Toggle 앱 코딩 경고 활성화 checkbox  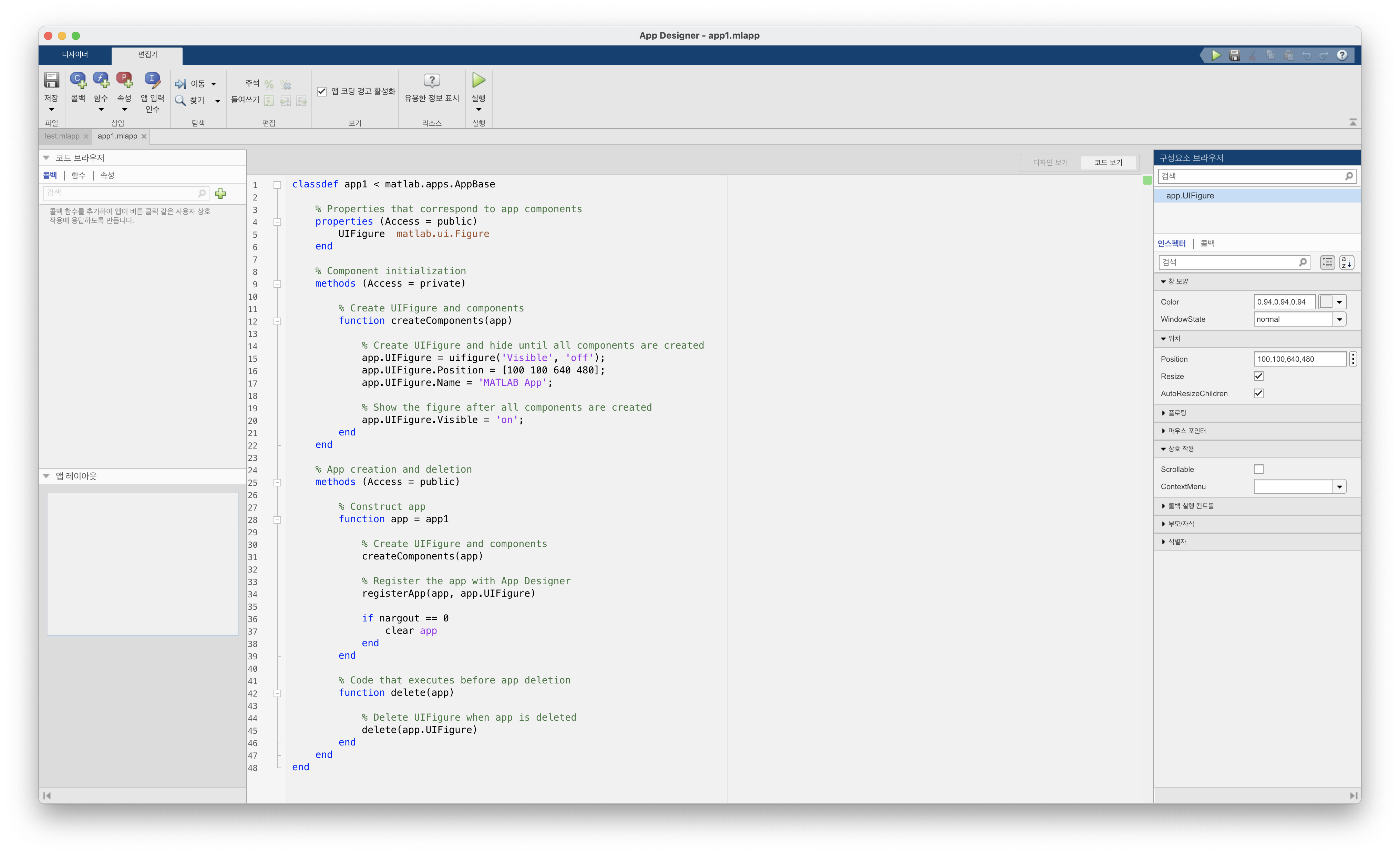(x=322, y=92)
